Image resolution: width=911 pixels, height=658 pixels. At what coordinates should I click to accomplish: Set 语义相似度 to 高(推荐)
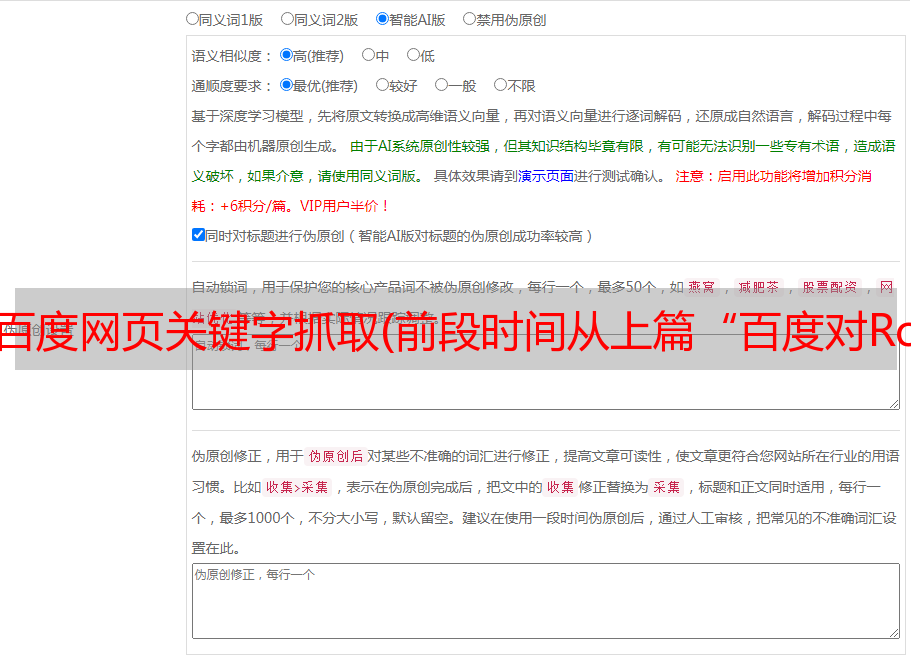tap(286, 55)
